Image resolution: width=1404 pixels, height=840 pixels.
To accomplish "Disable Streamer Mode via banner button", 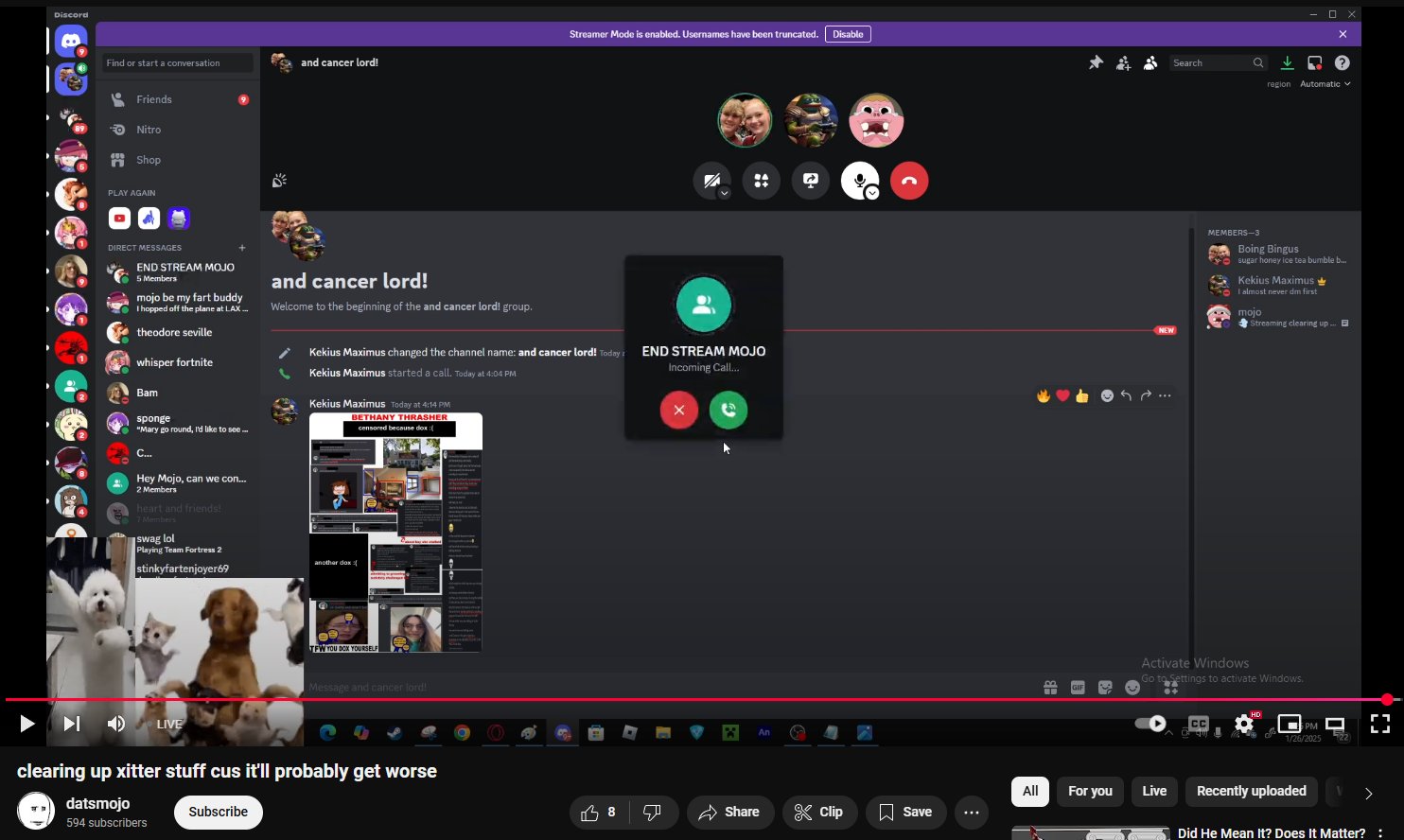I will 848,34.
